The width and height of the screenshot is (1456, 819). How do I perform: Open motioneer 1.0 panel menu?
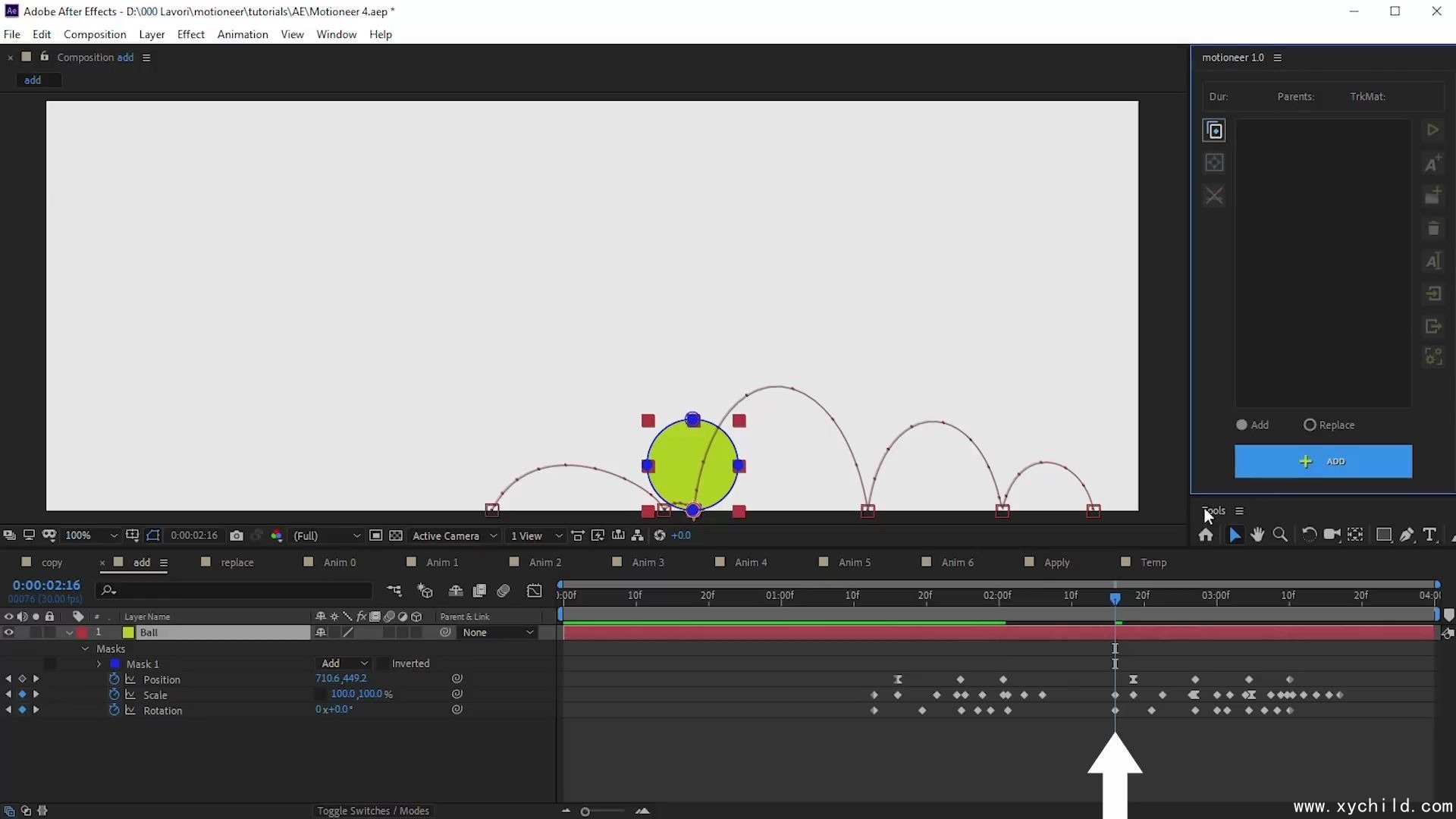(1277, 58)
